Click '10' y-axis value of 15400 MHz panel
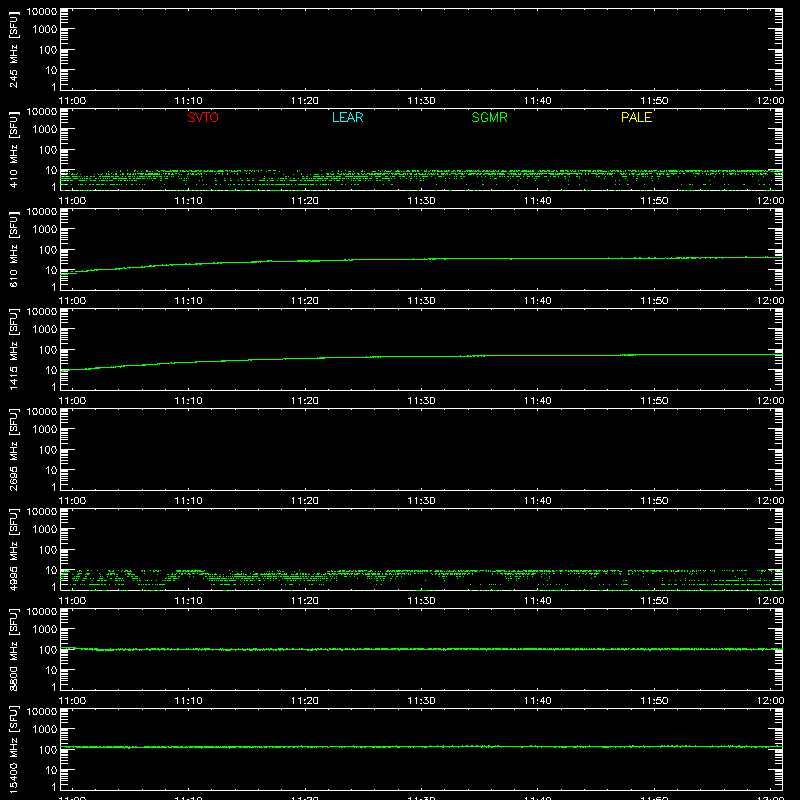This screenshot has height=800, width=800. [51, 770]
